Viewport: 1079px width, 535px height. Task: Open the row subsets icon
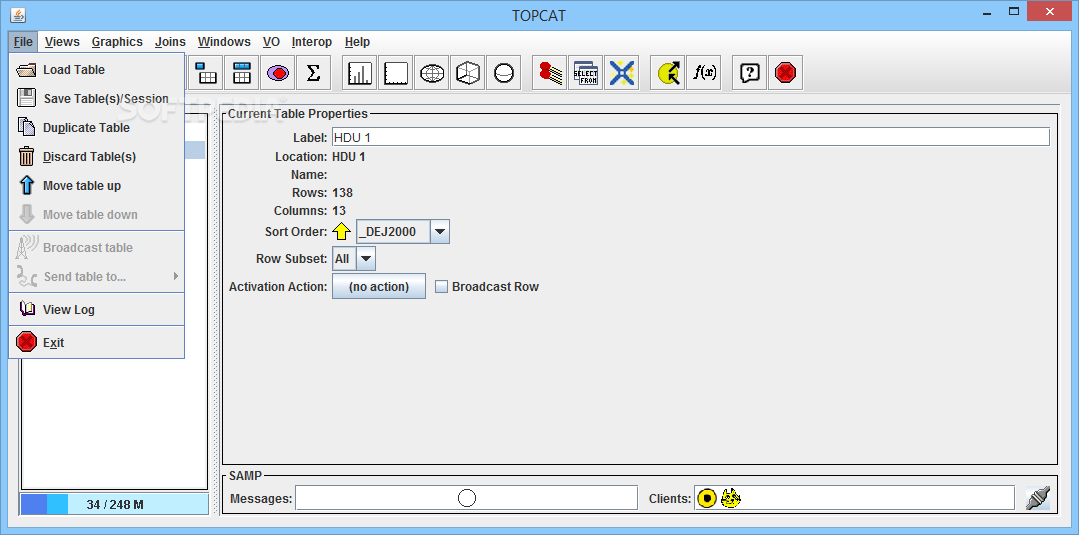[277, 72]
